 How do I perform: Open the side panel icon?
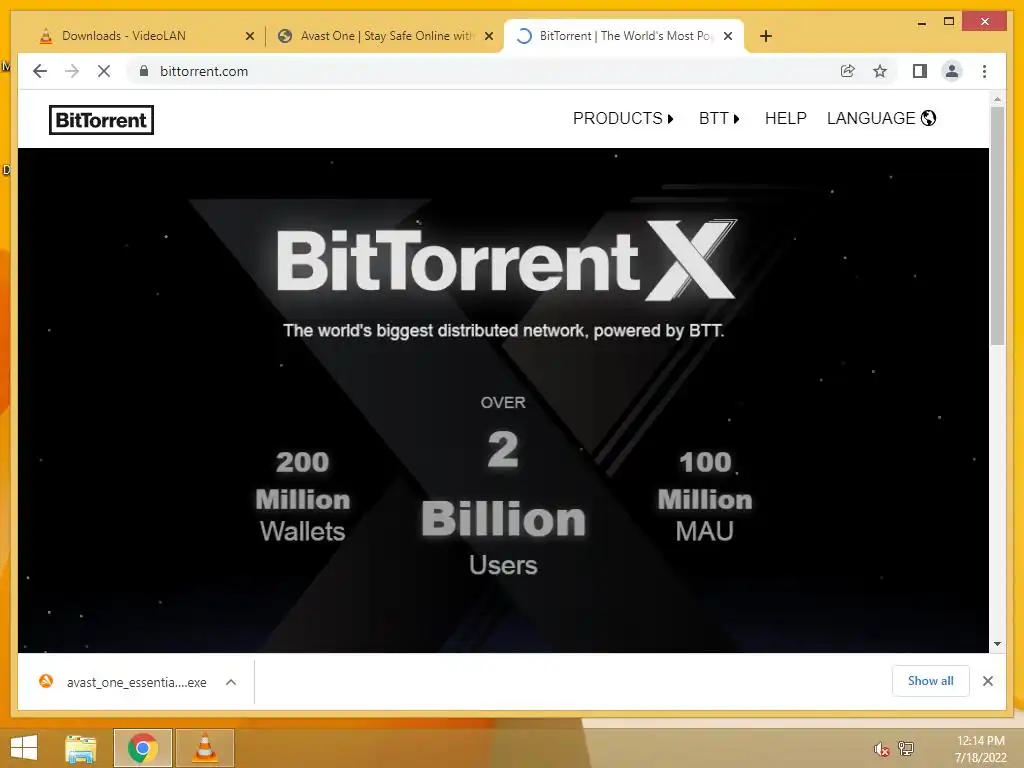tap(920, 71)
